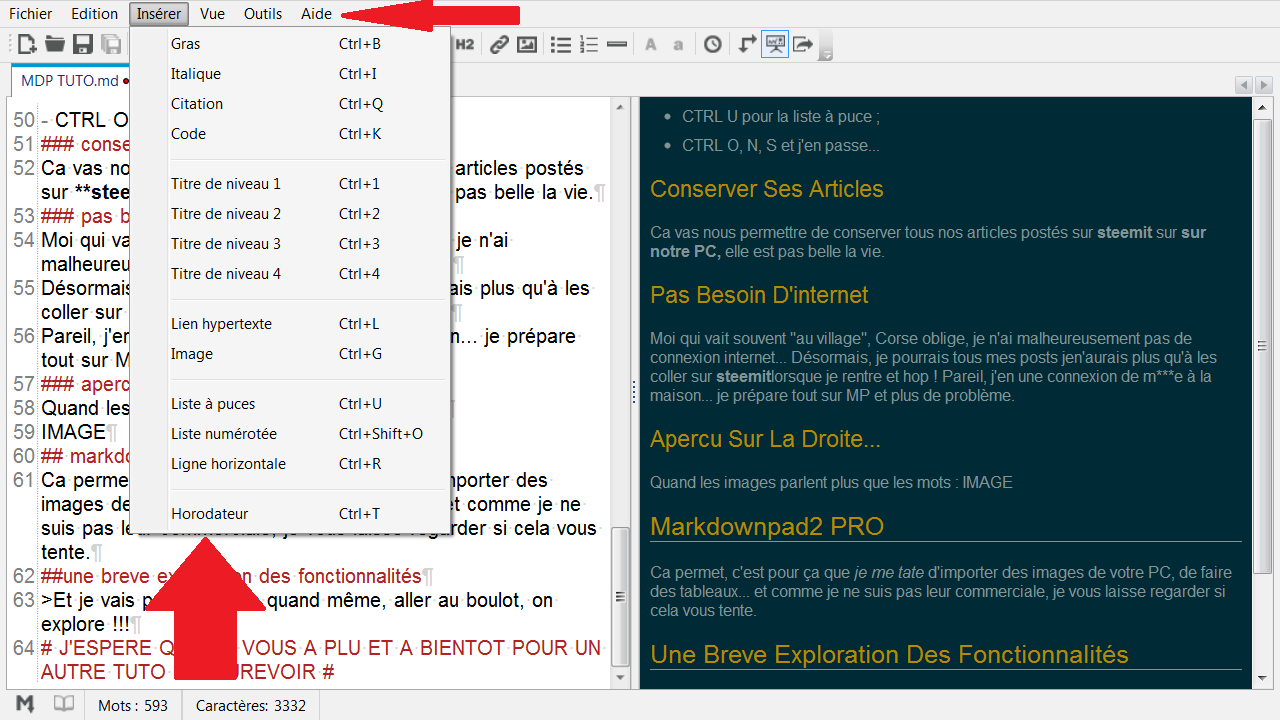The height and width of the screenshot is (720, 1280).
Task: Insert unordered bullet list from toolbar
Action: pyautogui.click(x=561, y=44)
